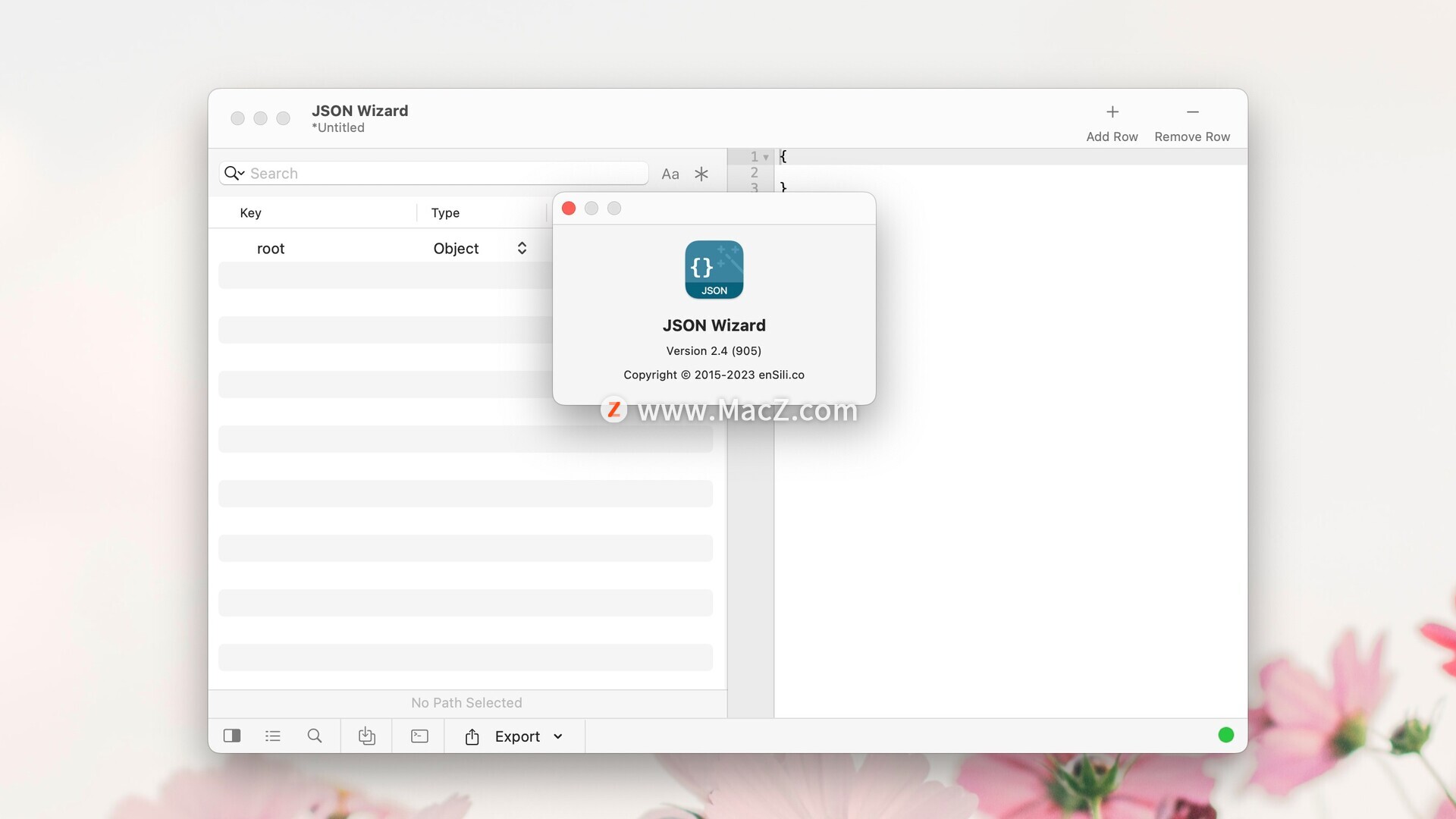1456x819 pixels.
Task: Click the green validation status indicator
Action: [x=1226, y=735]
